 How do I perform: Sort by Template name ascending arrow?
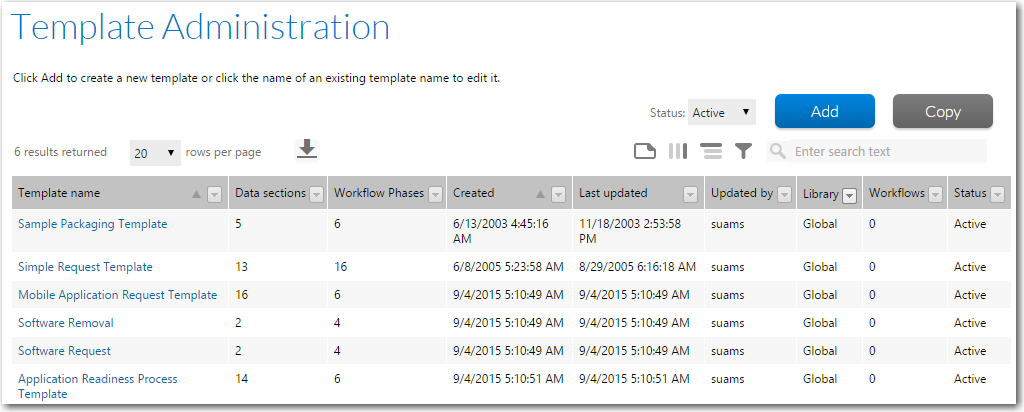pyautogui.click(x=197, y=194)
